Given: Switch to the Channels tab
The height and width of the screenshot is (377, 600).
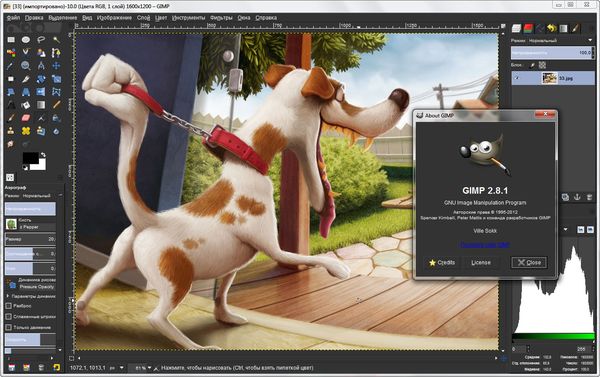Looking at the screenshot, I should tap(528, 28).
